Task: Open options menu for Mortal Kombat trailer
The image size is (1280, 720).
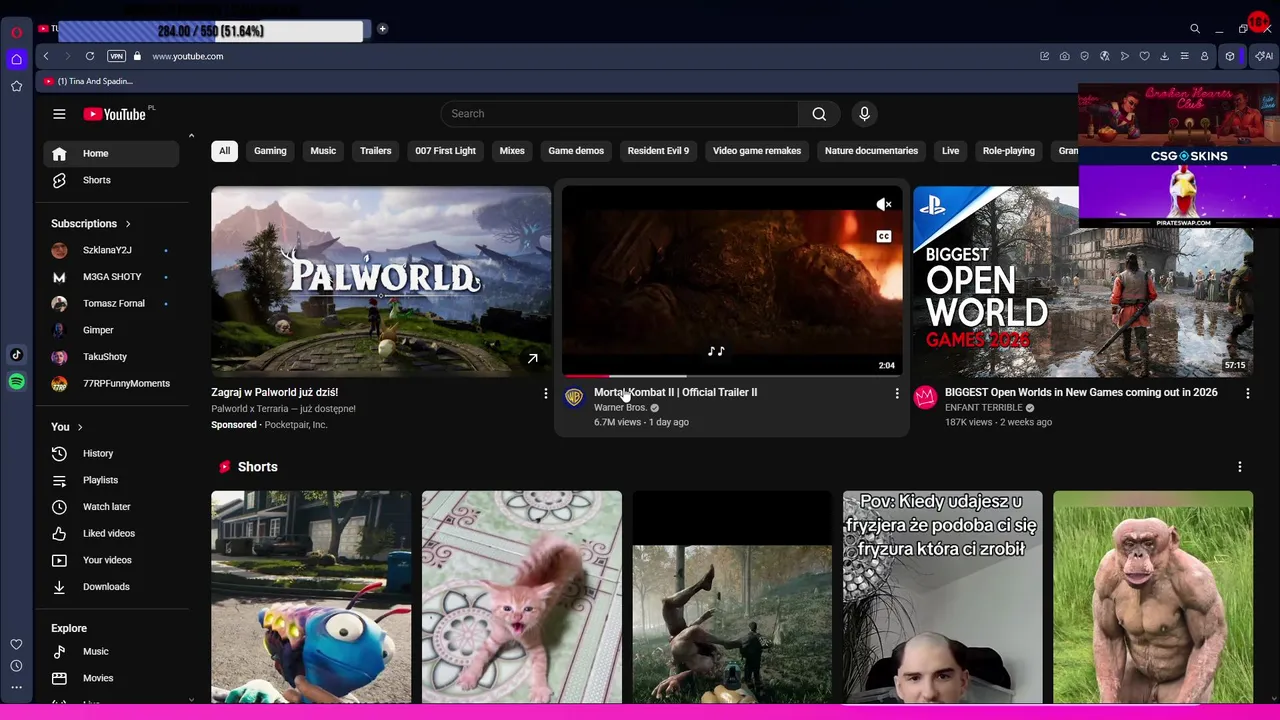Action: [897, 394]
